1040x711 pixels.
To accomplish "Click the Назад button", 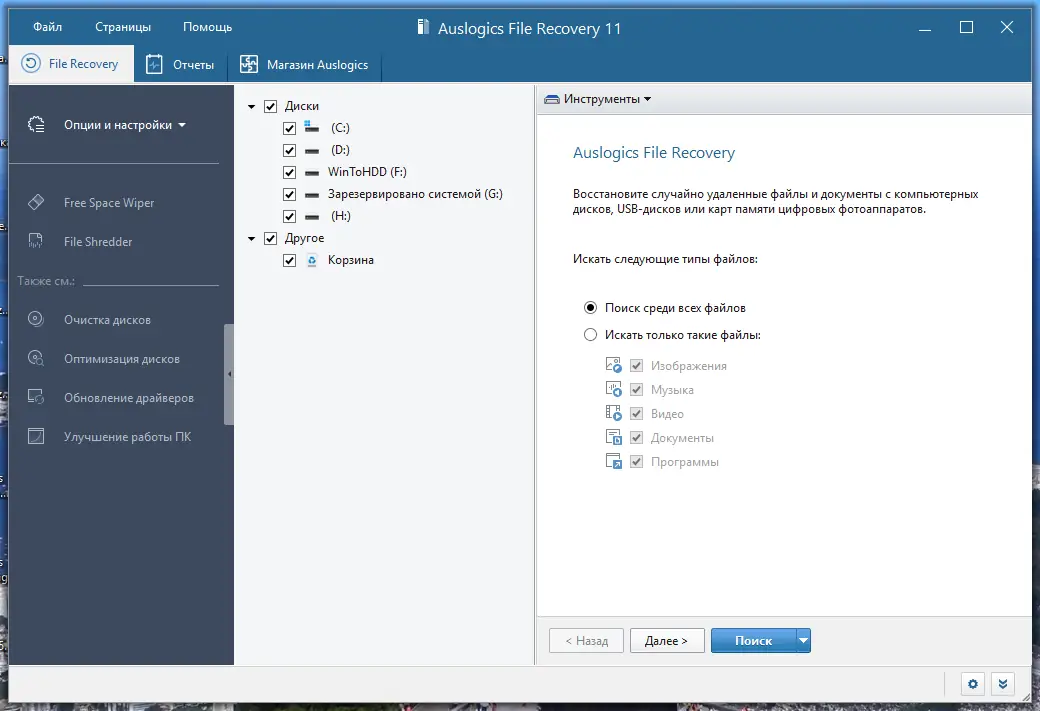I will (586, 641).
